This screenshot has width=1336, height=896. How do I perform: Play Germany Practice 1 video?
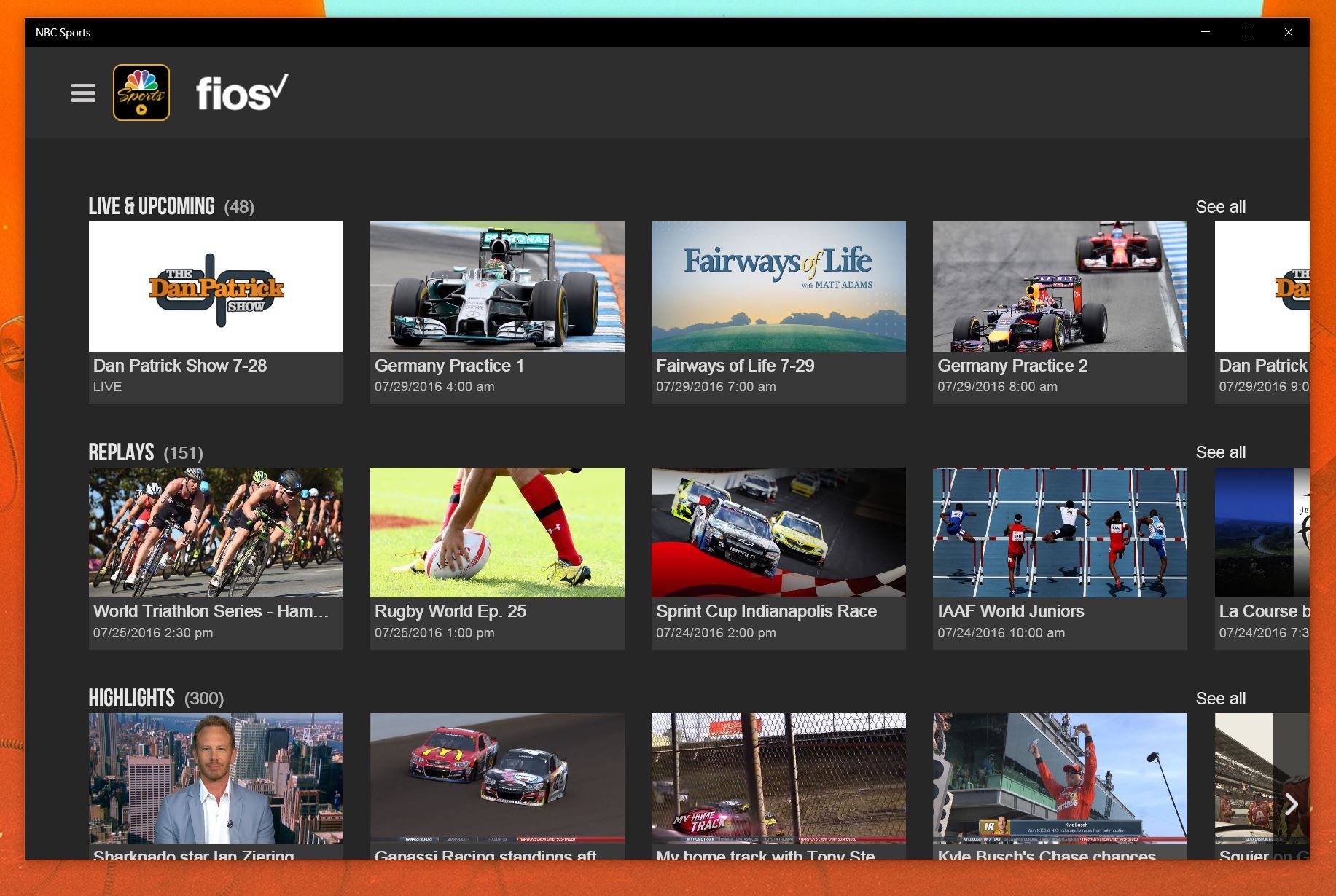tap(496, 286)
